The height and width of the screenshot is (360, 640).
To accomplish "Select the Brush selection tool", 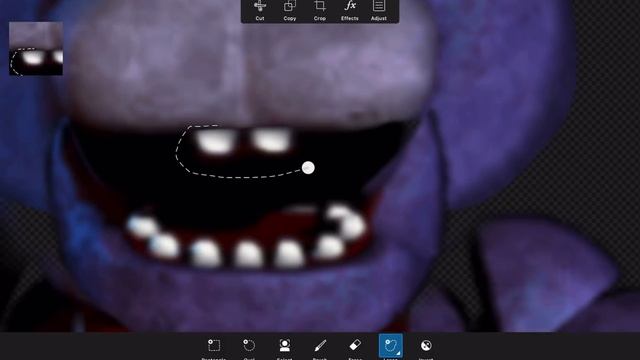I will (x=320, y=347).
